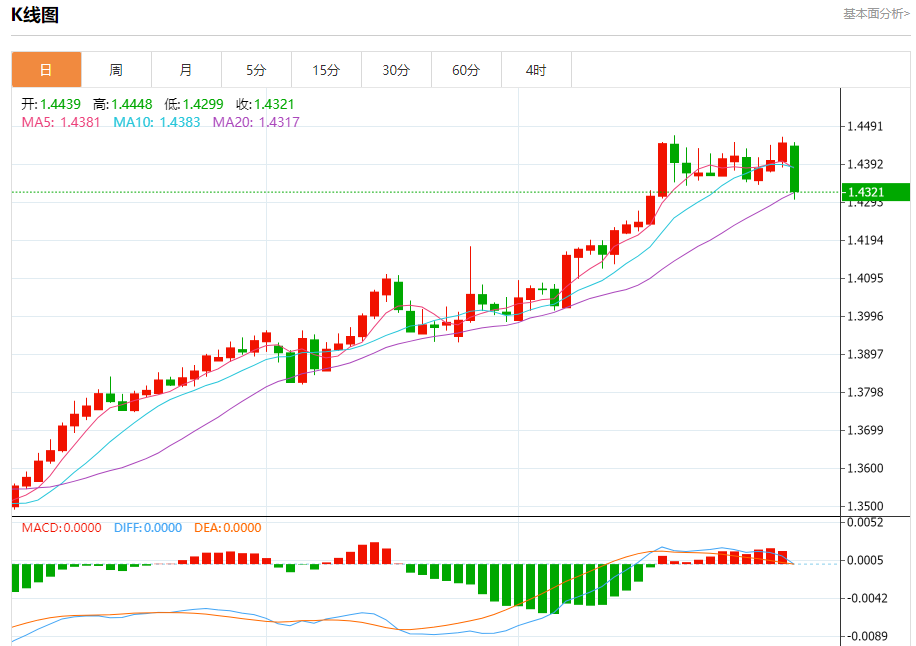Click the DEA:0.0000 label
The width and height of the screenshot is (916, 646).
[x=228, y=528]
